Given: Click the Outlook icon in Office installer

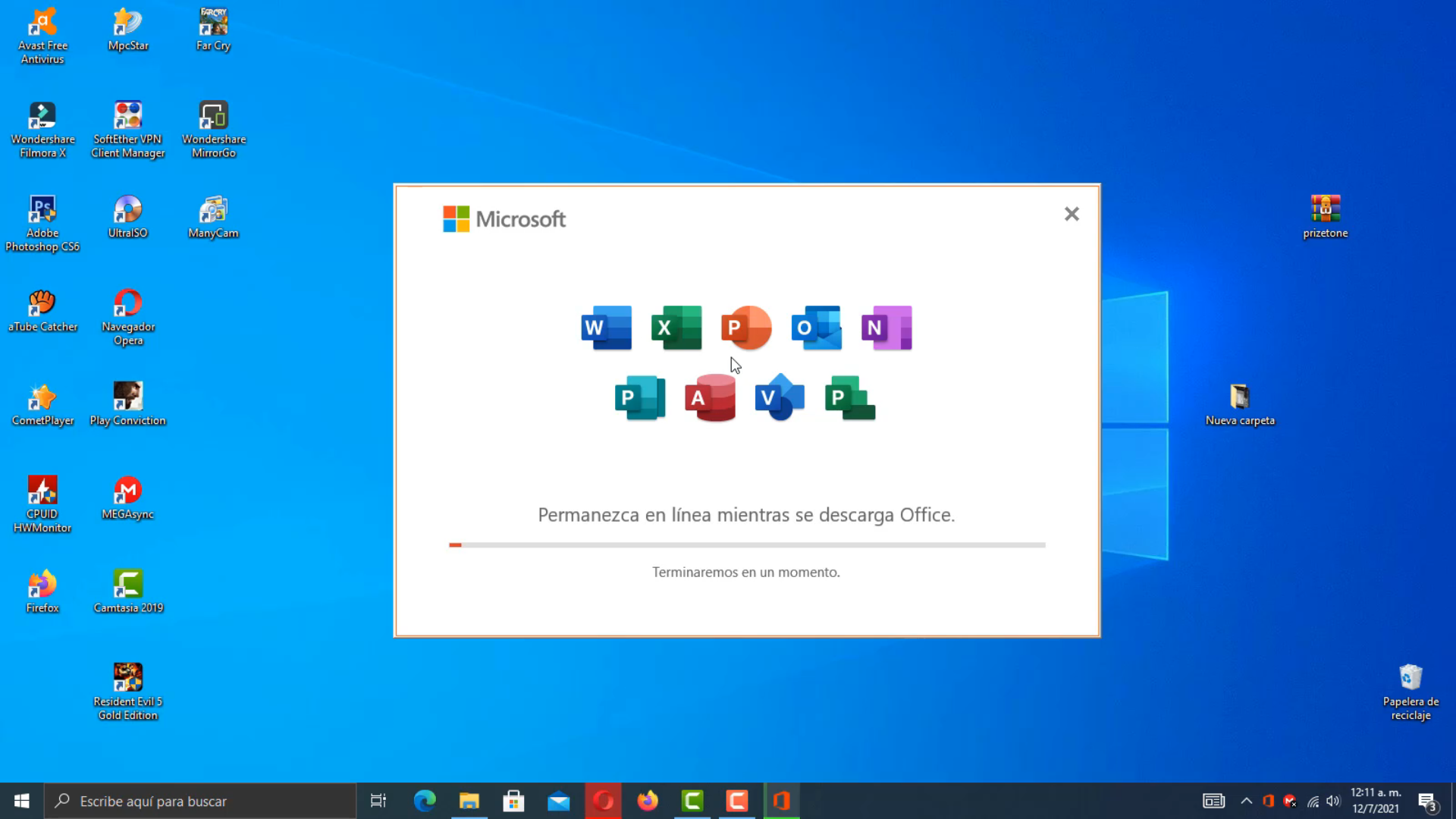Looking at the screenshot, I should click(x=817, y=328).
